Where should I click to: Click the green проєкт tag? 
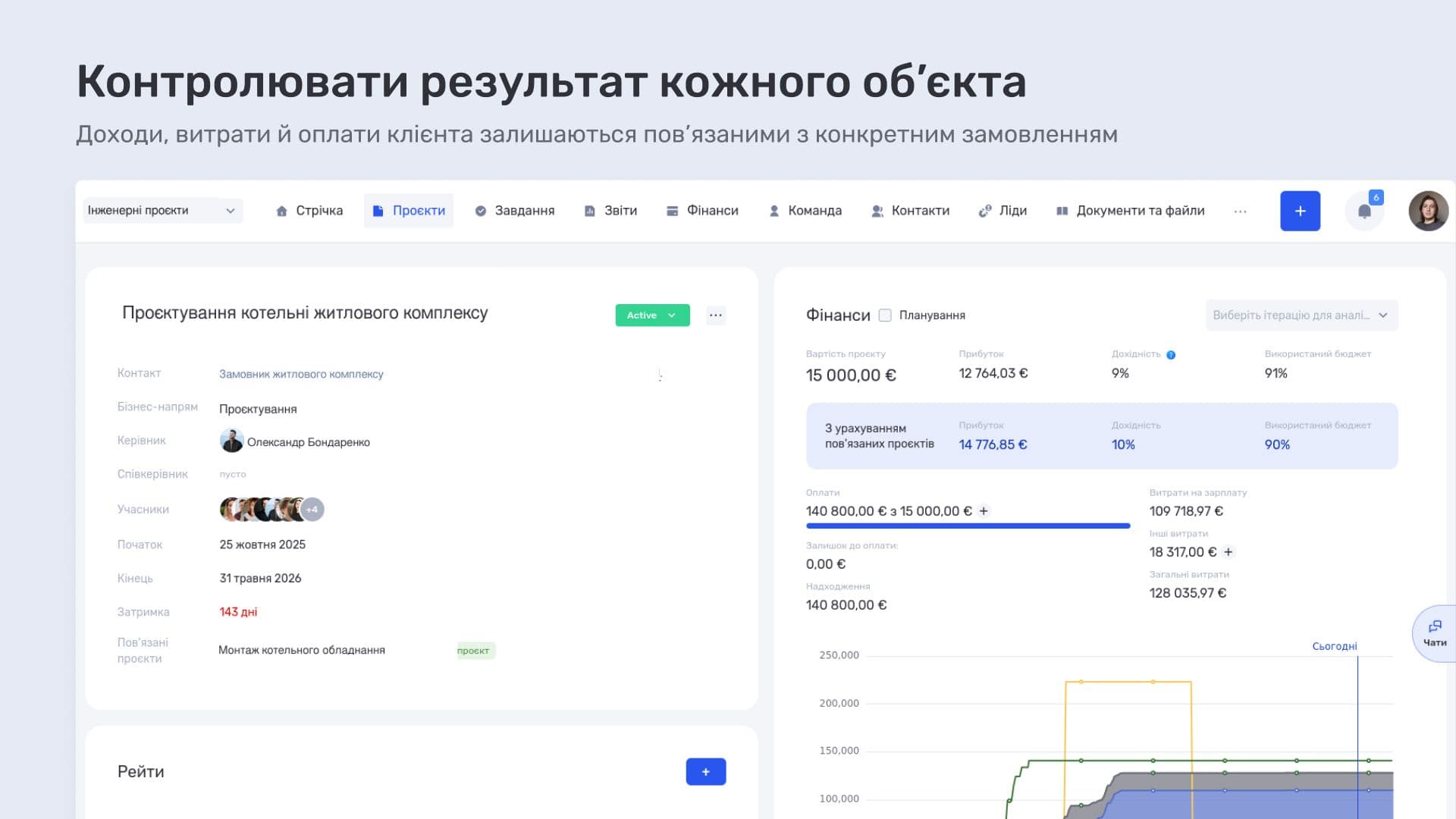coord(475,651)
